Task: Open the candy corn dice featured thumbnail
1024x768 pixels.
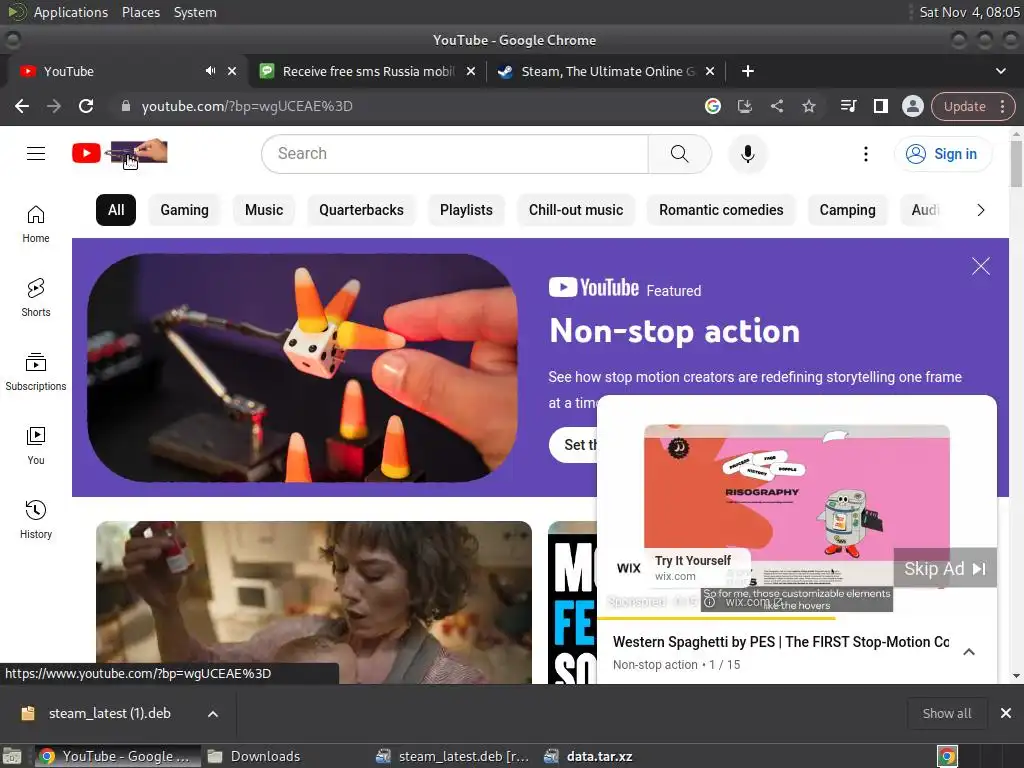Action: 302,368
